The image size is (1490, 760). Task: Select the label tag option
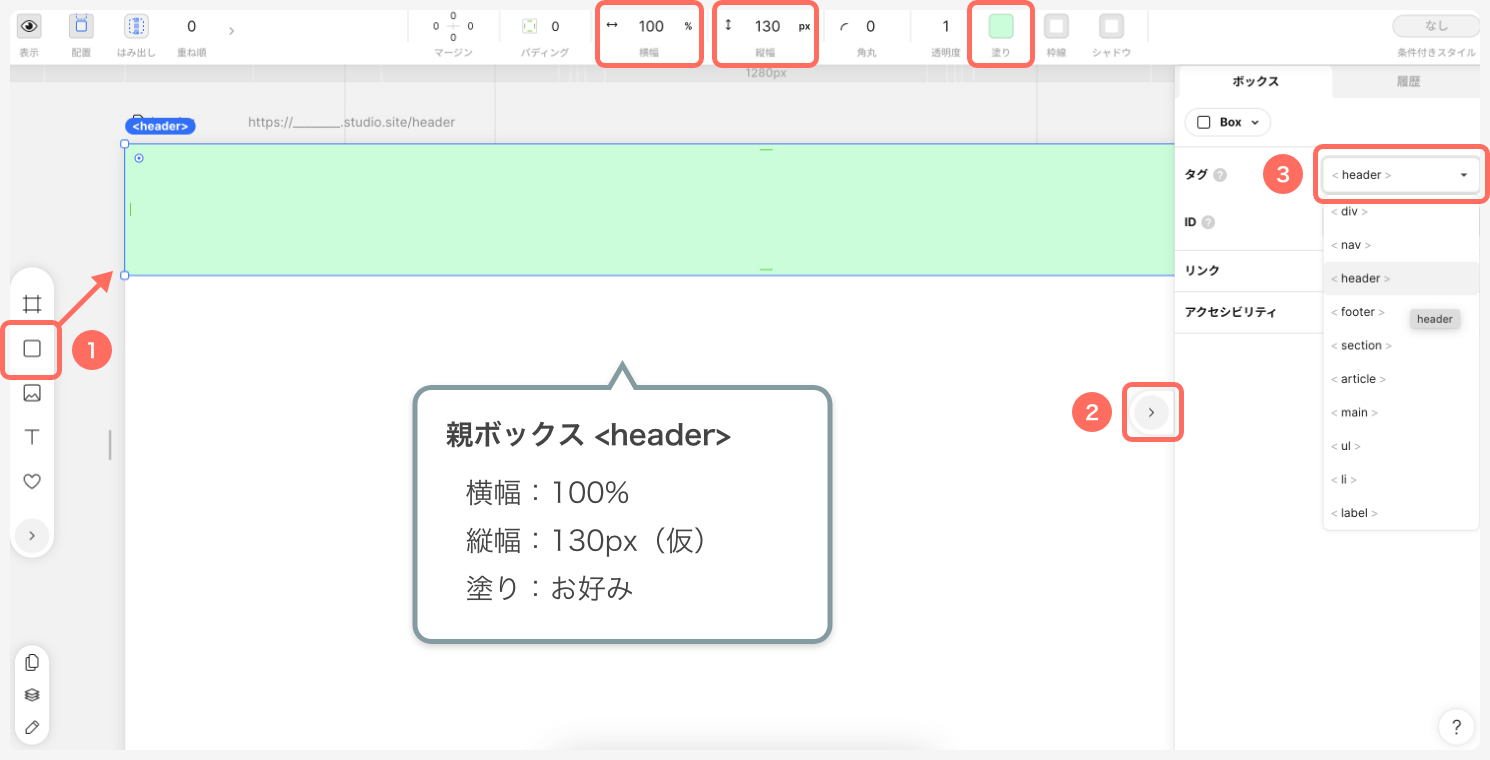click(x=1400, y=513)
